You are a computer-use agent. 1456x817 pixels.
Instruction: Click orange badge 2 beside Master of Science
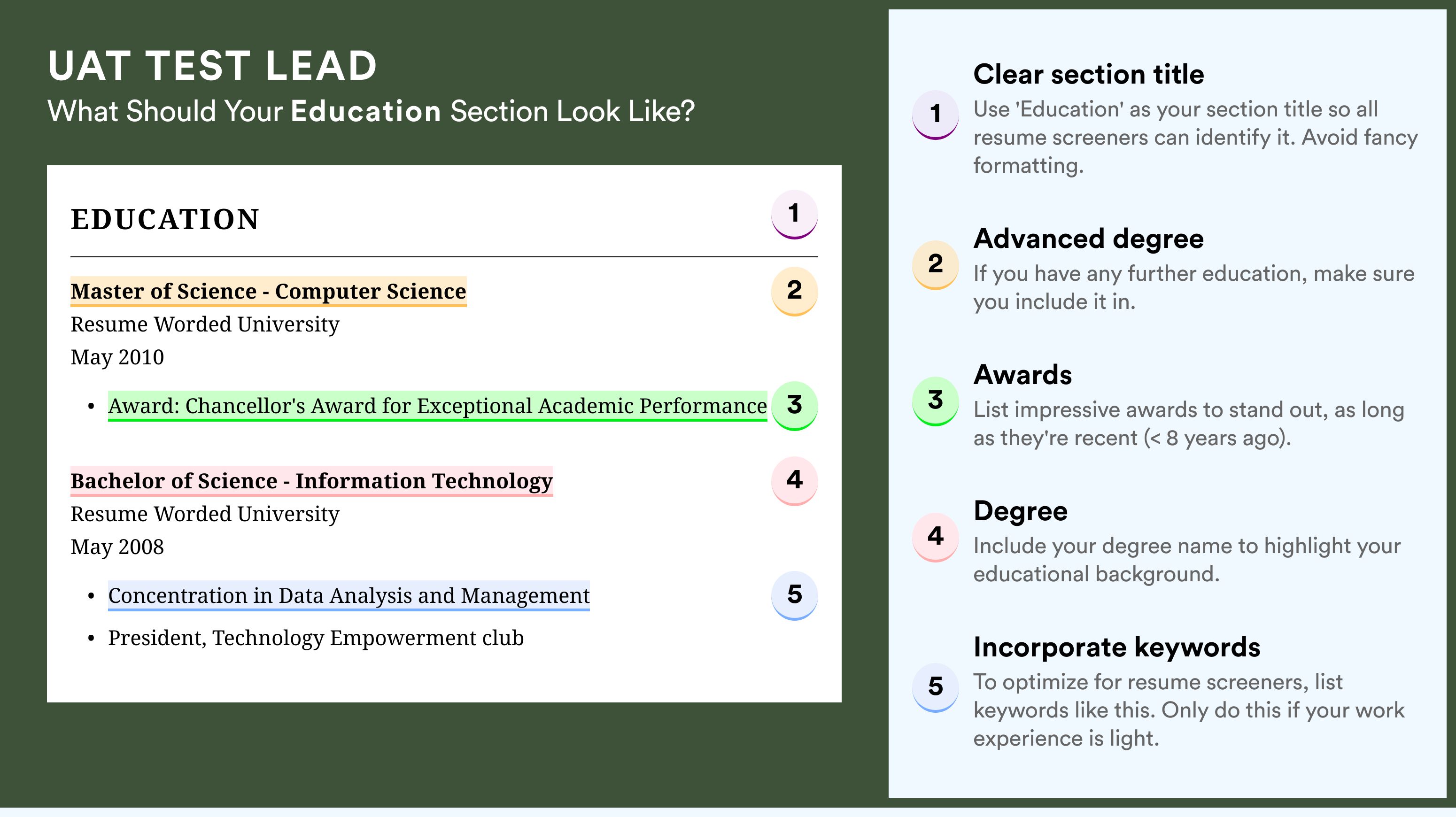pyautogui.click(x=794, y=291)
